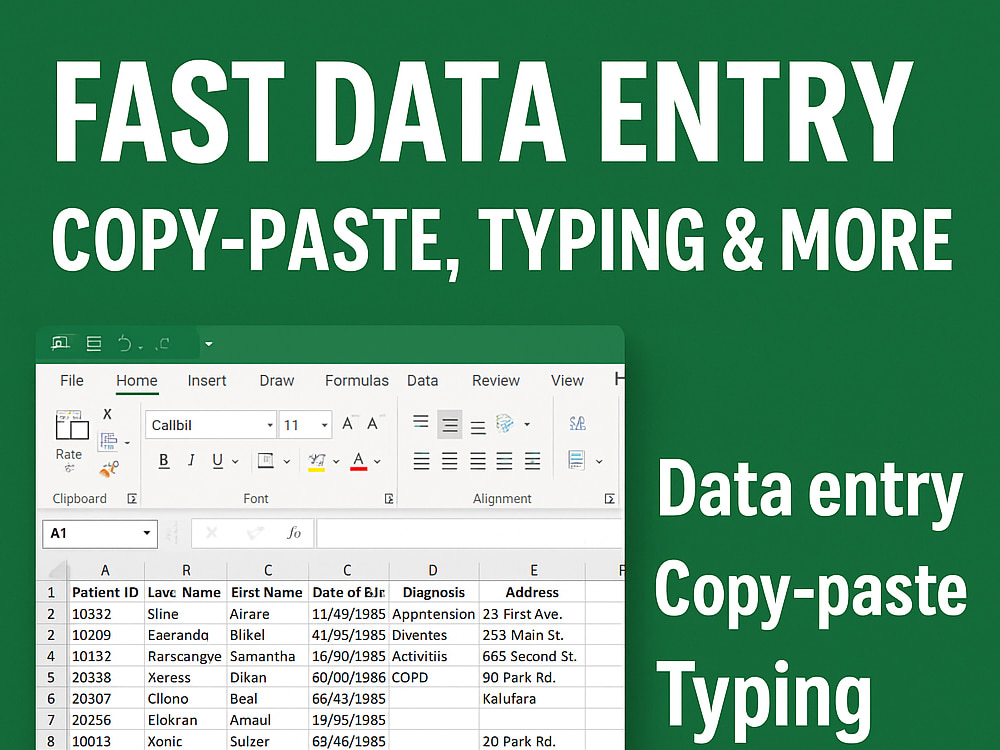Switch to the Formulas tab
The height and width of the screenshot is (750, 1000).
(357, 381)
